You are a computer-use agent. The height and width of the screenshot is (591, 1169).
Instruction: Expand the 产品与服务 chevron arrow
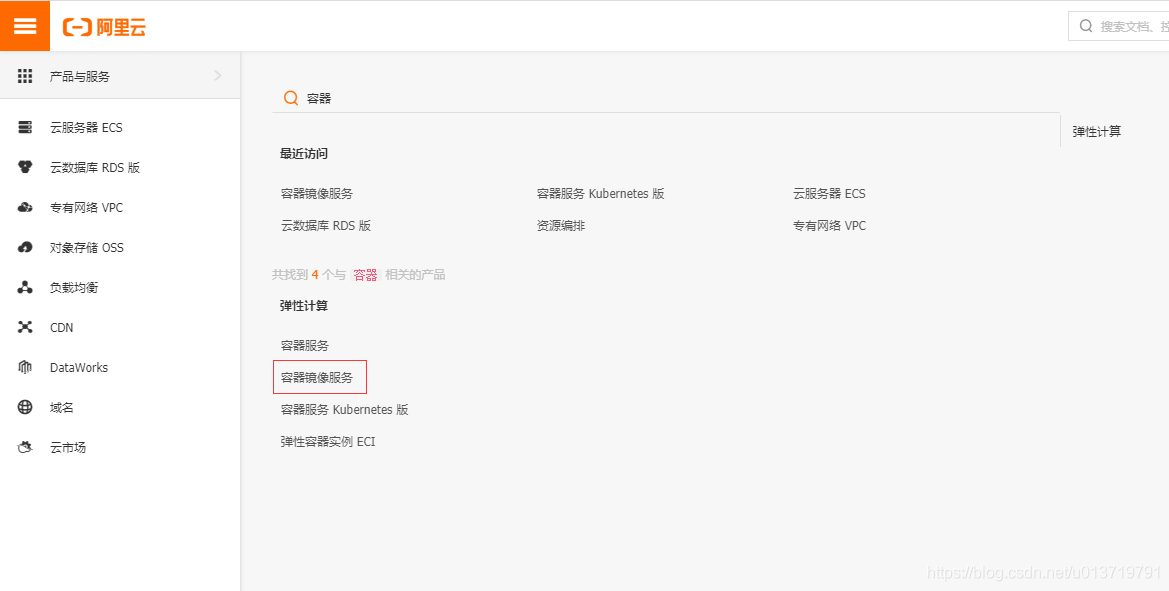pyautogui.click(x=218, y=75)
